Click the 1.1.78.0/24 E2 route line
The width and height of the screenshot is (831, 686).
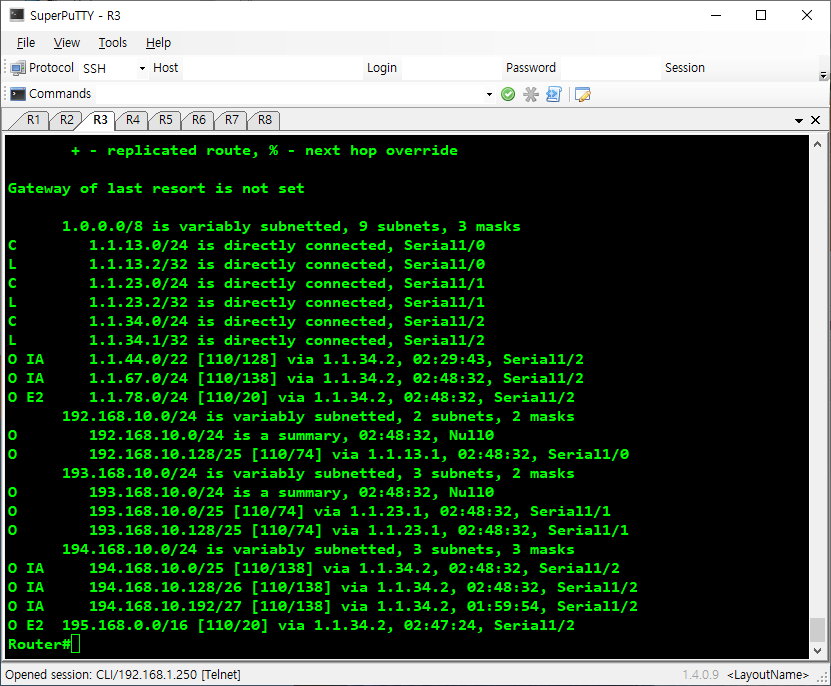291,398
